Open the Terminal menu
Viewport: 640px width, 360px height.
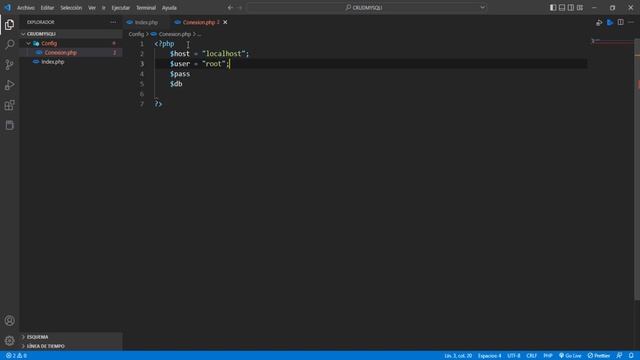coord(146,7)
